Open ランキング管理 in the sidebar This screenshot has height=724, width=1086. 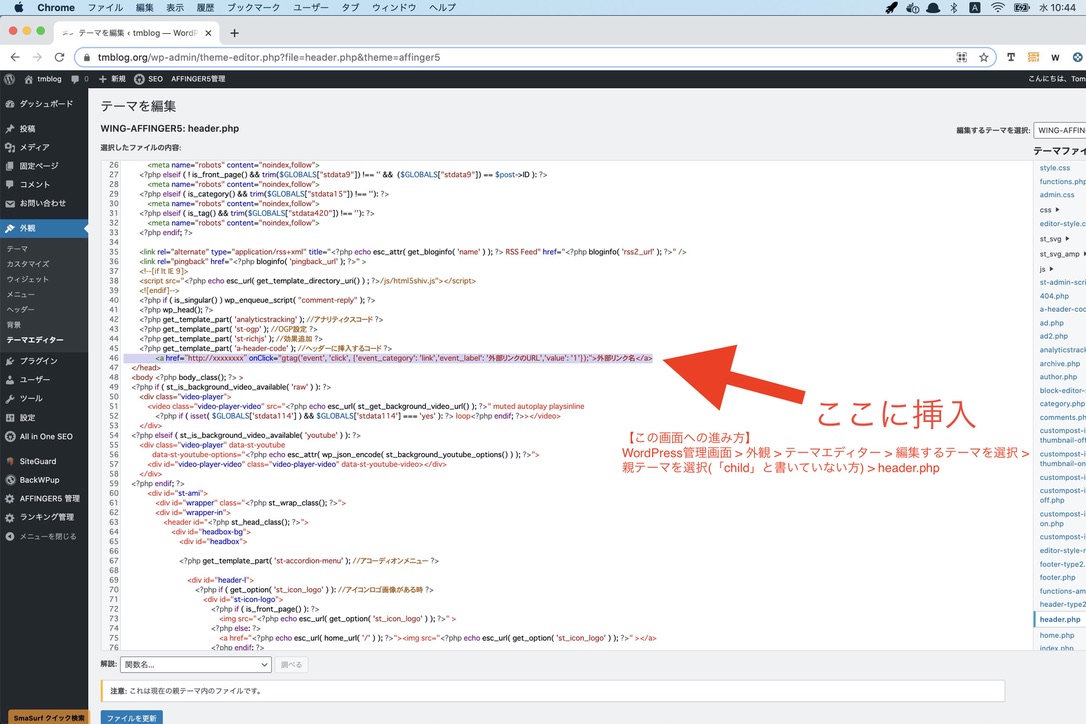click(44, 518)
